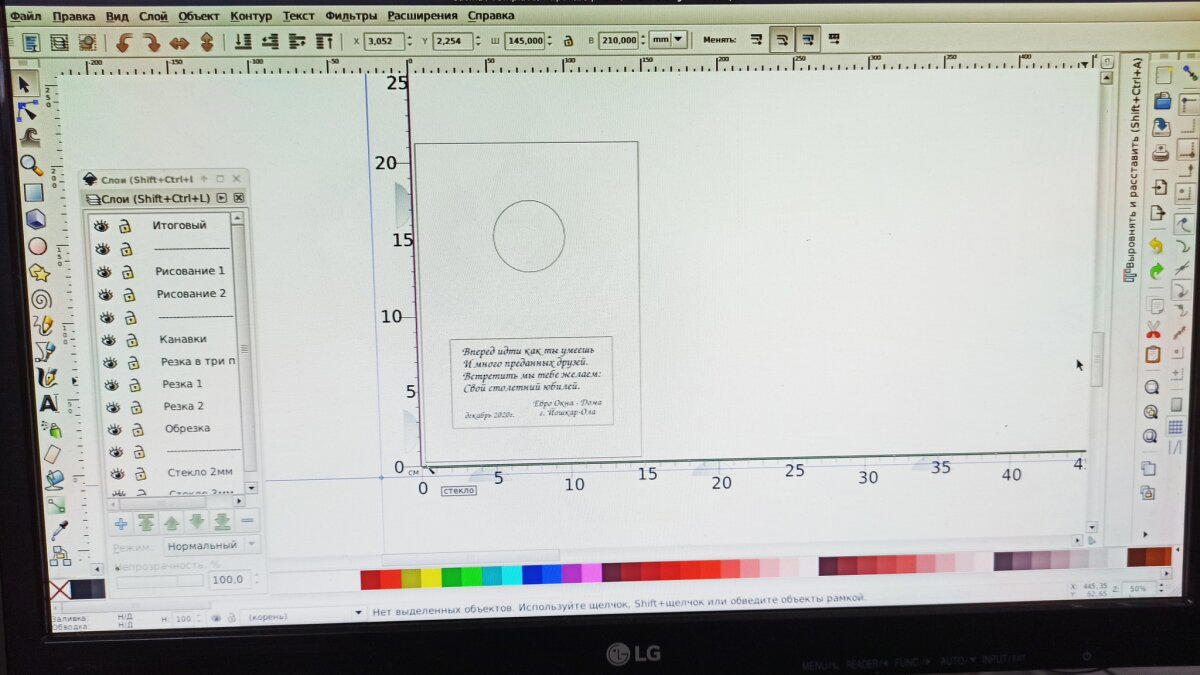
Task: Select the Eraser tool
Action: pos(53,455)
